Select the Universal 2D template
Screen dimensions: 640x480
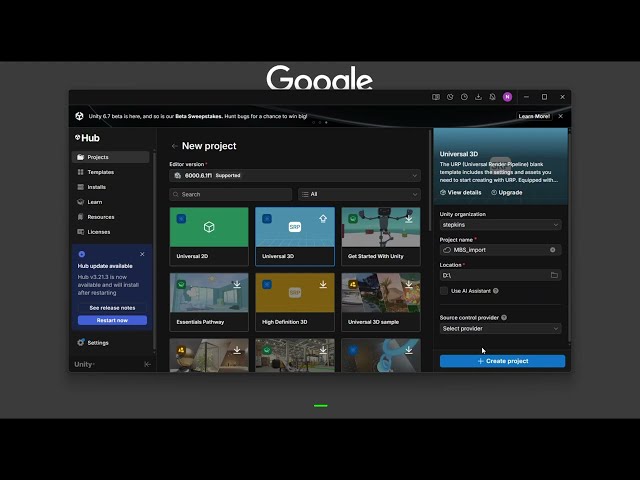[x=209, y=236]
